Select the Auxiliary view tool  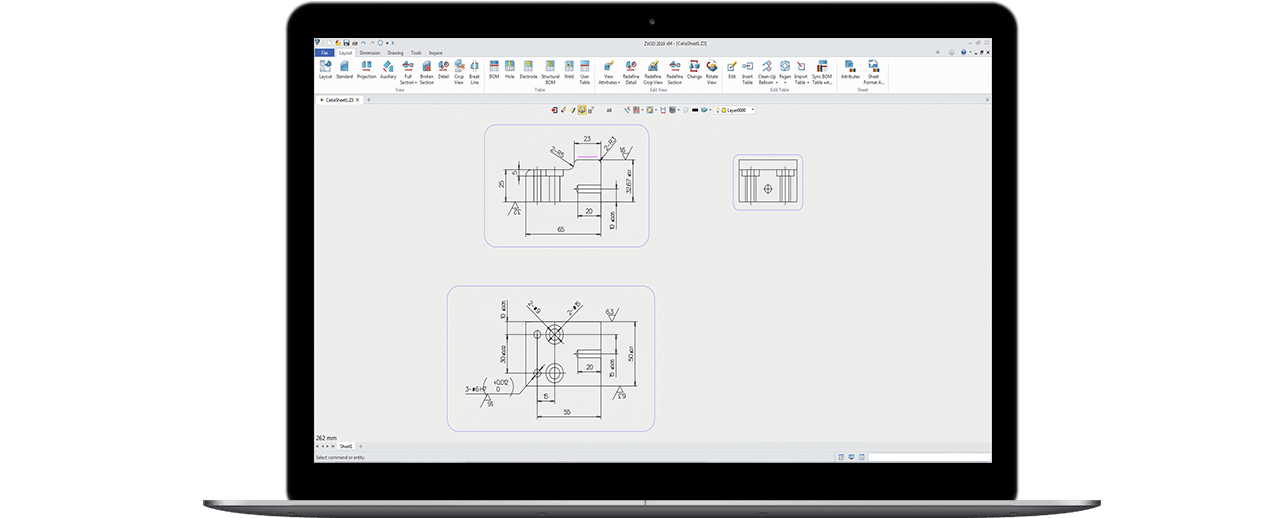[388, 69]
